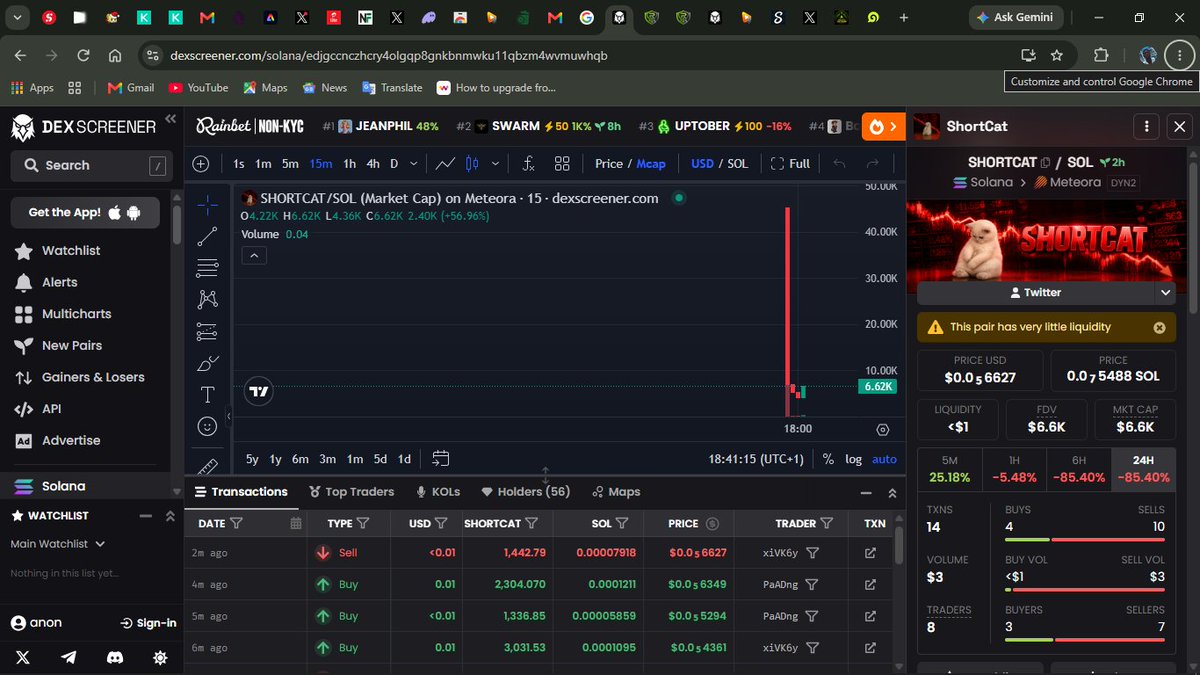Switch chart to line style
The height and width of the screenshot is (675, 1200).
pos(446,163)
